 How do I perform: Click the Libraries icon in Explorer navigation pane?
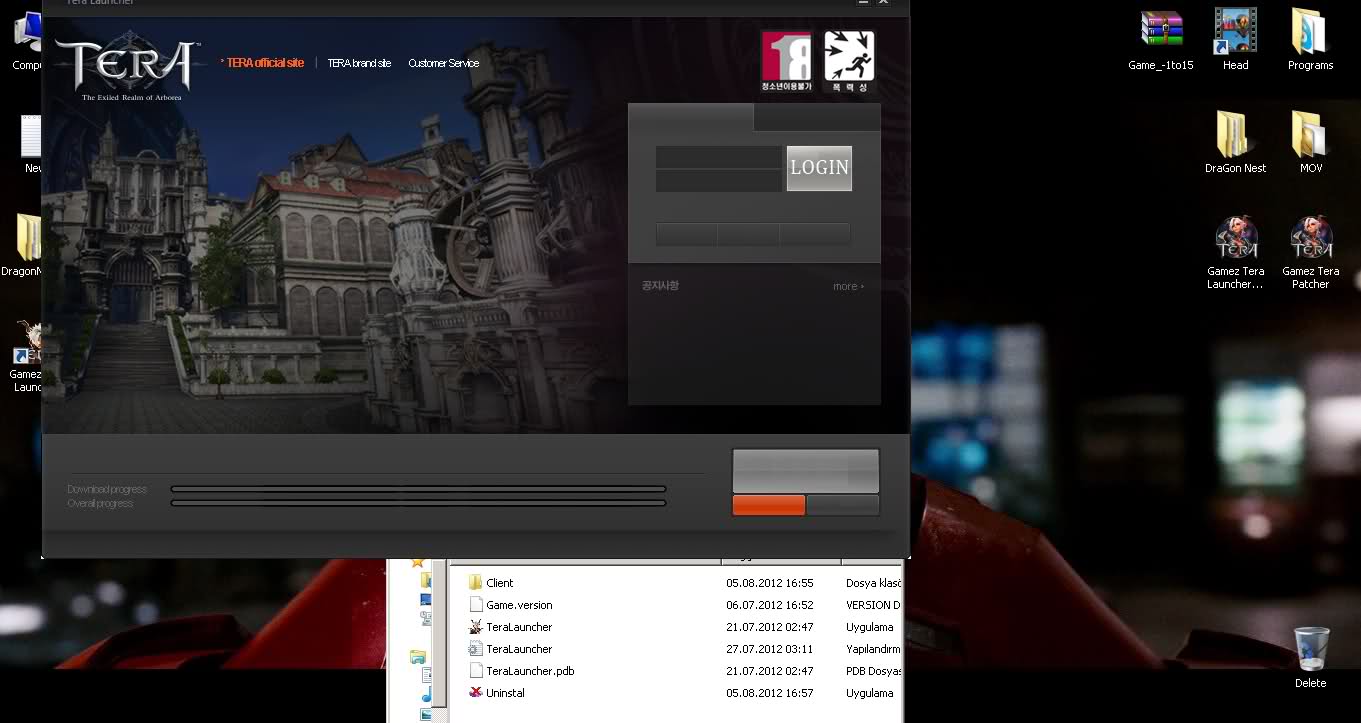point(418,657)
